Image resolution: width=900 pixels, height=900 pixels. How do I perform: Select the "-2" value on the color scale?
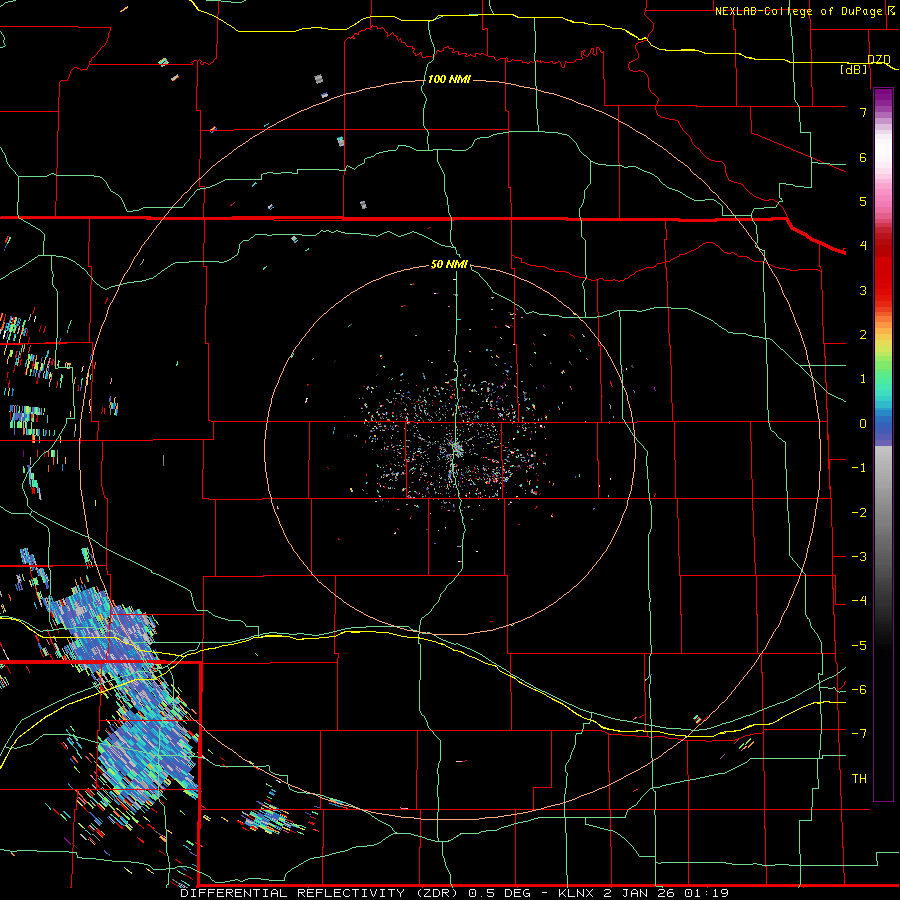click(859, 513)
